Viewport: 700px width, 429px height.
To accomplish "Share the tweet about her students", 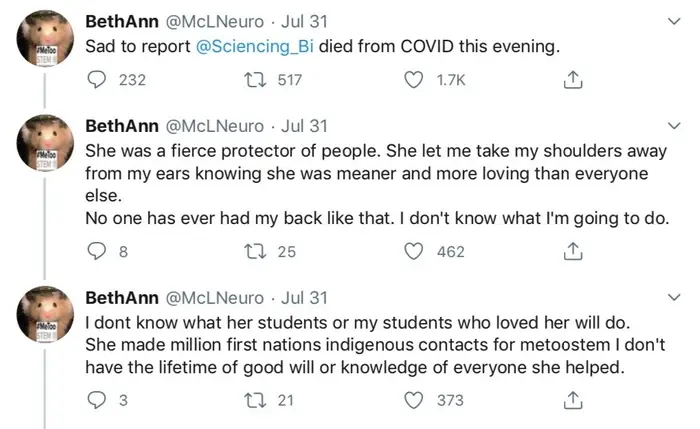I will [x=573, y=400].
